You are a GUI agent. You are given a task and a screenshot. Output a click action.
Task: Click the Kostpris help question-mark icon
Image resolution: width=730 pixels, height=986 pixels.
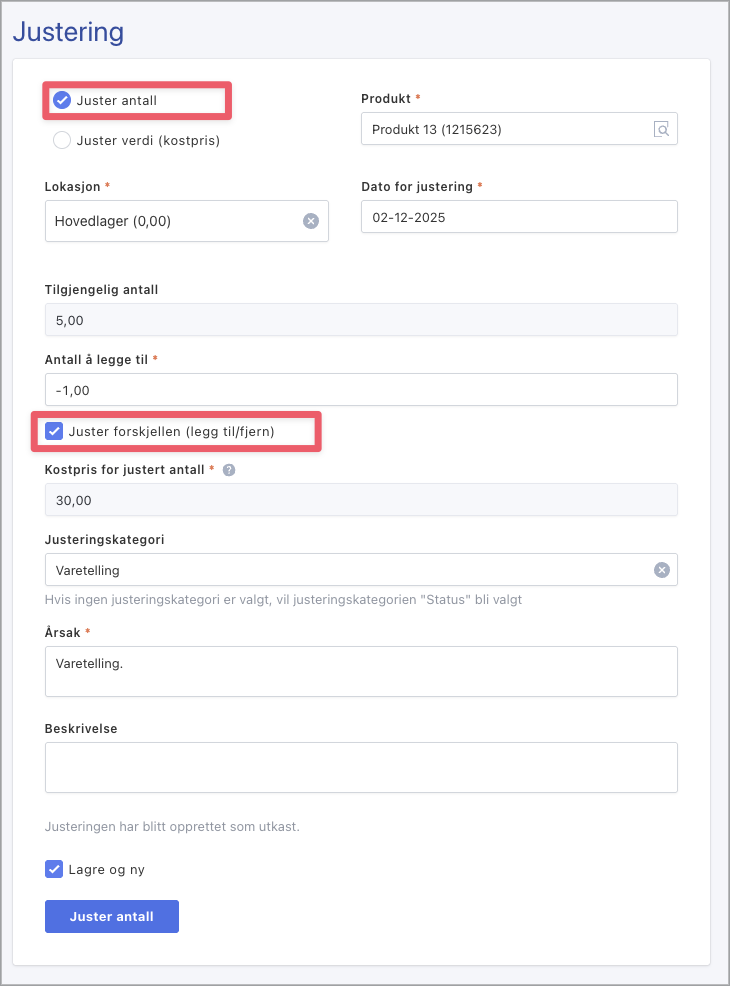coord(229,469)
